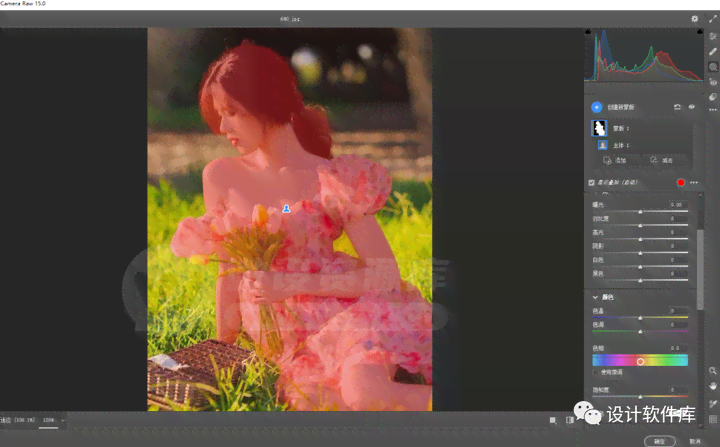Click the Whites slider handle

click(x=640, y=266)
